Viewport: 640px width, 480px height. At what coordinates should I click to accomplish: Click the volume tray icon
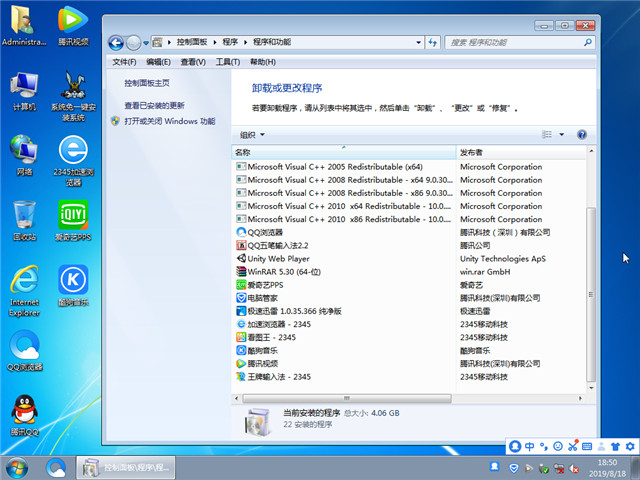pyautogui.click(x=574, y=469)
